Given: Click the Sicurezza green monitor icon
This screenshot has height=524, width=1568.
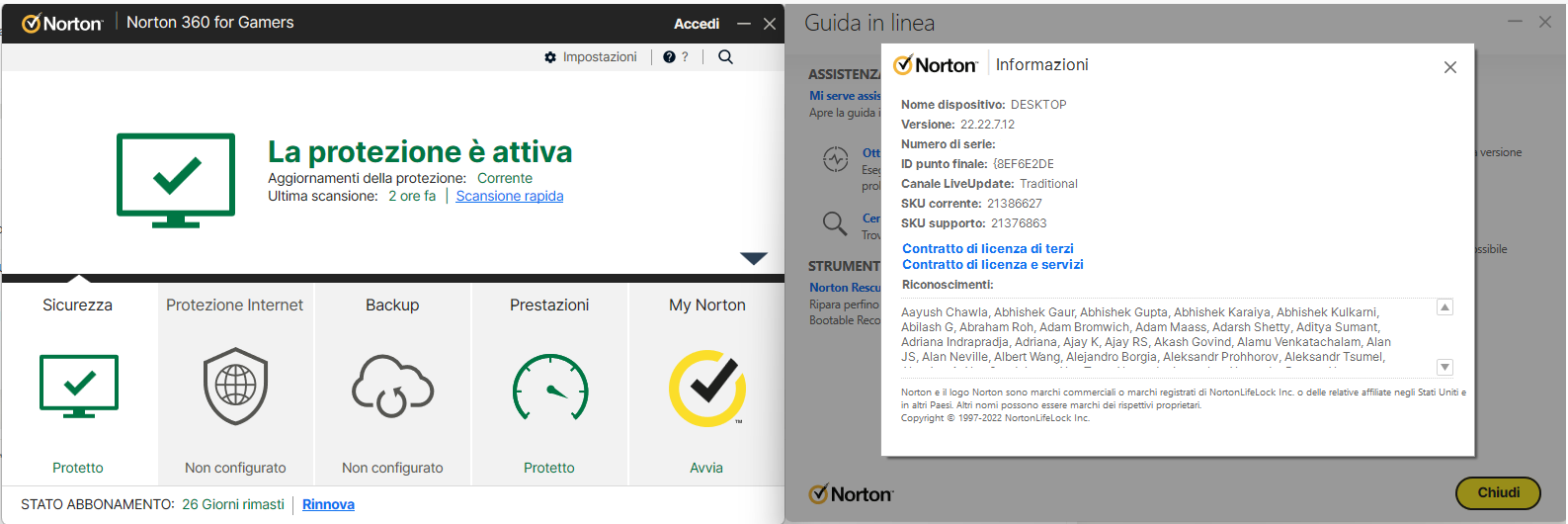Looking at the screenshot, I should [x=79, y=387].
